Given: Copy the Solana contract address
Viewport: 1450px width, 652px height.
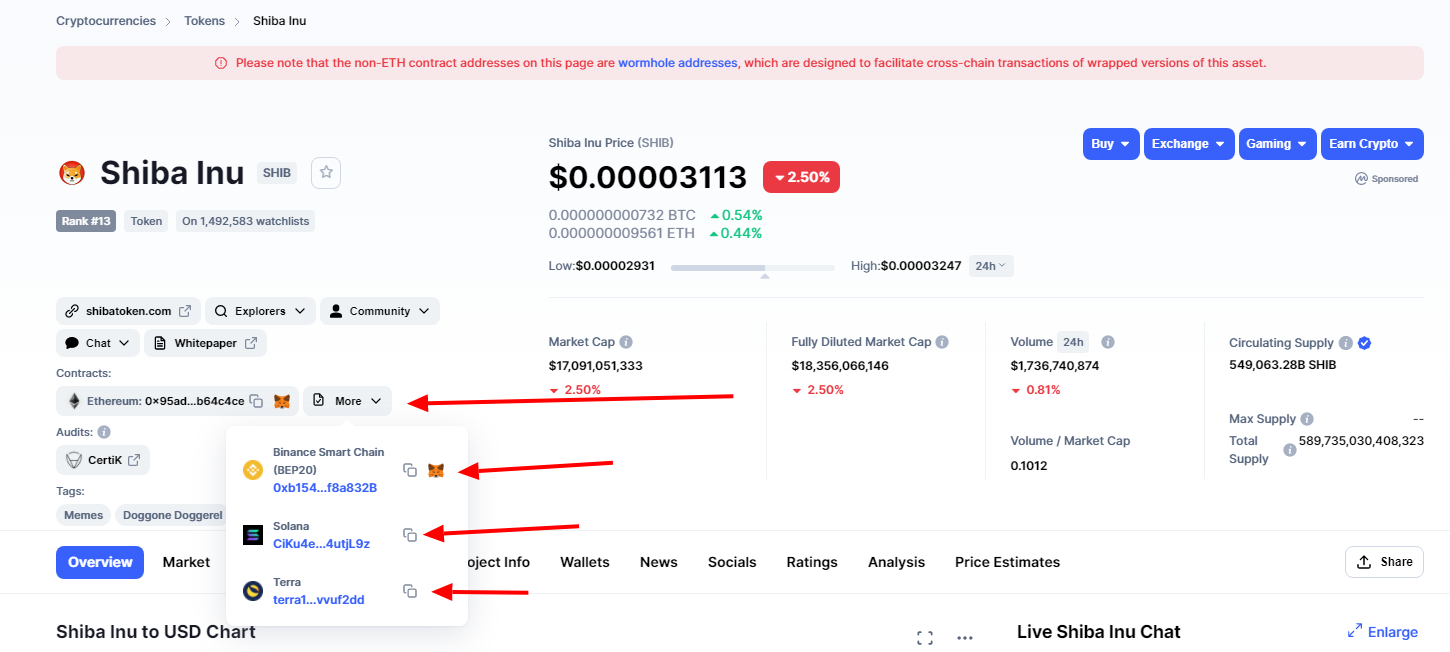Looking at the screenshot, I should pos(410,535).
